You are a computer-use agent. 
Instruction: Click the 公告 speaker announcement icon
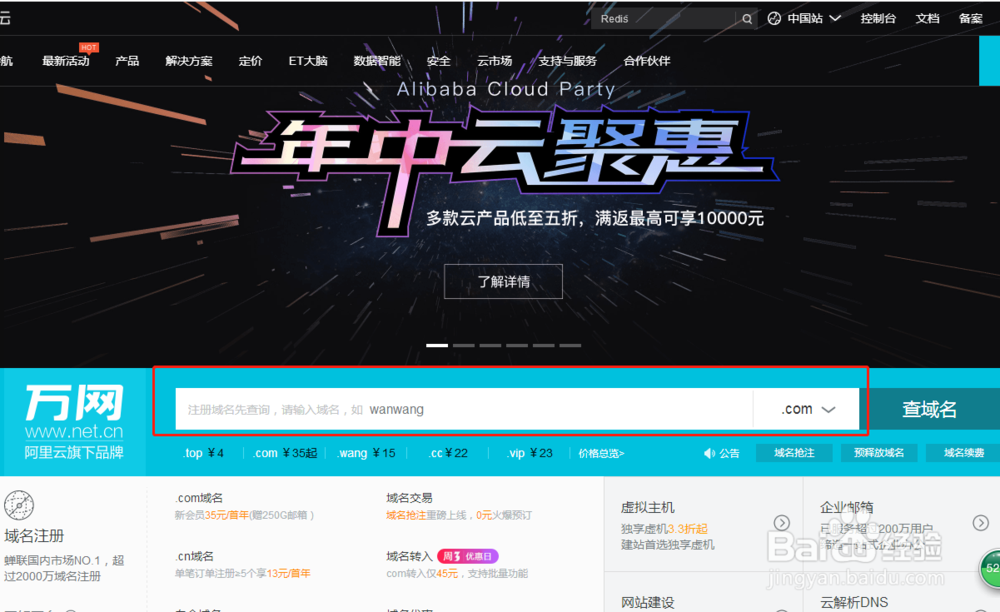click(x=711, y=453)
